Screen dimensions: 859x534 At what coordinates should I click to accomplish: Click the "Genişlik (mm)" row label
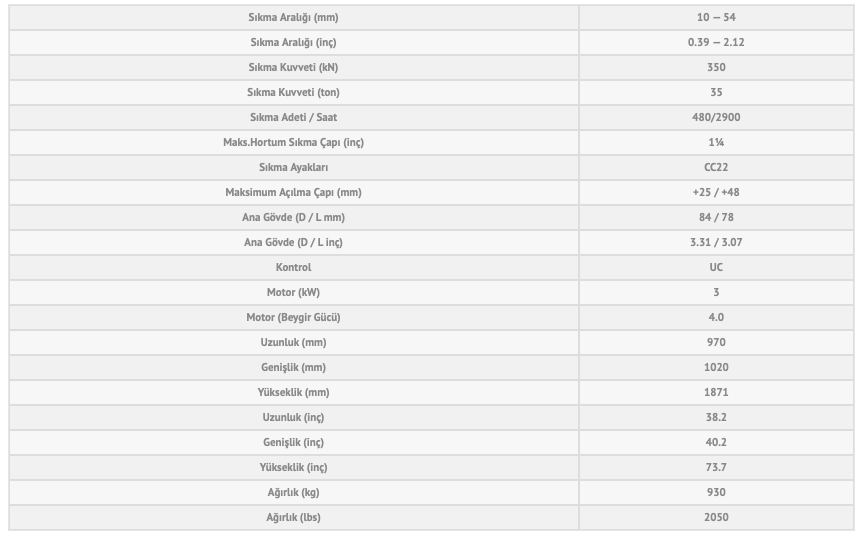(293, 368)
